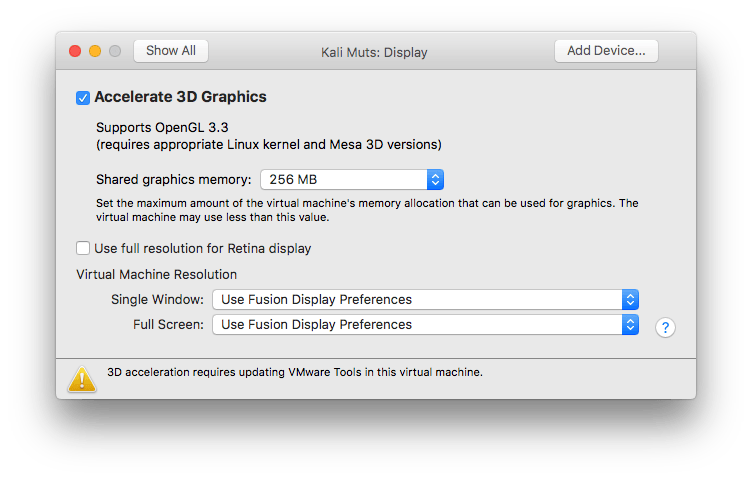Click blue arrows on Full Screen selector
The width and height of the screenshot is (752, 479).
click(x=629, y=324)
